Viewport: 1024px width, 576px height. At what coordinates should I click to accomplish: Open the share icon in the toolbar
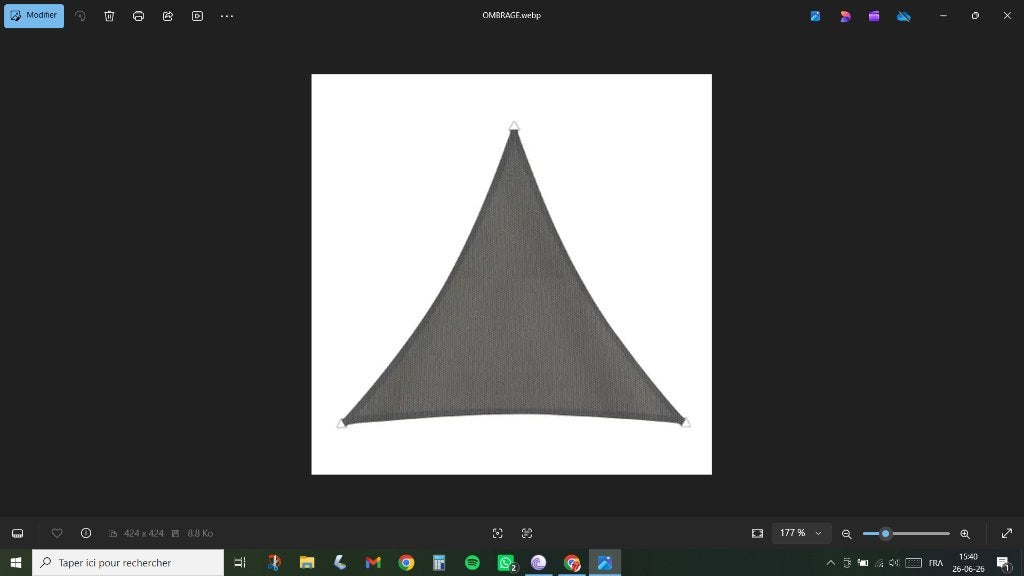[x=168, y=16]
